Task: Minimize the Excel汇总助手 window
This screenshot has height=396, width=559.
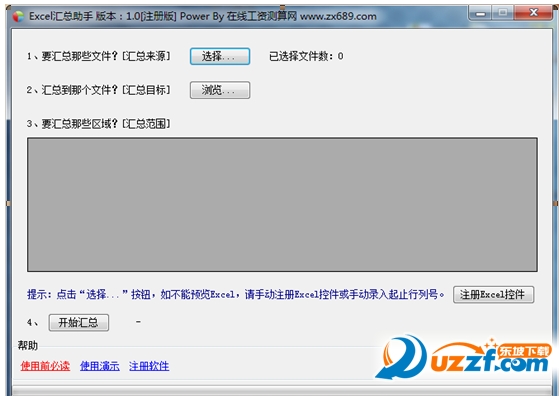Action: (x=480, y=13)
